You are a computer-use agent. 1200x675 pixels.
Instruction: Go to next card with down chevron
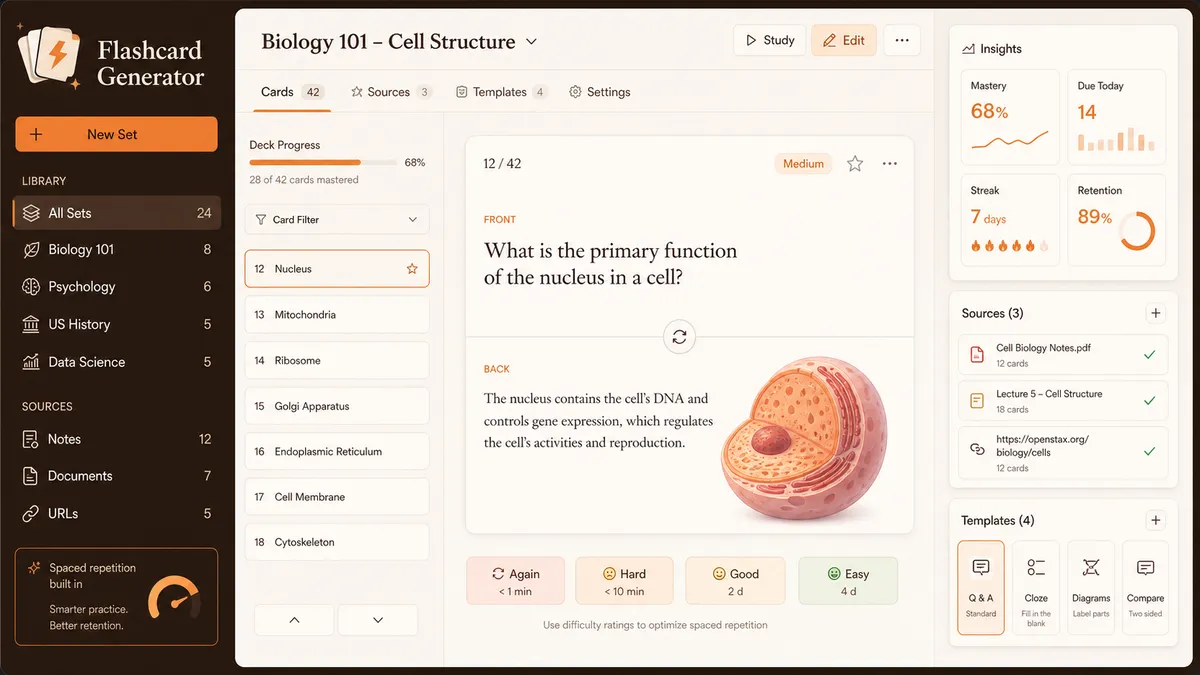click(x=378, y=620)
